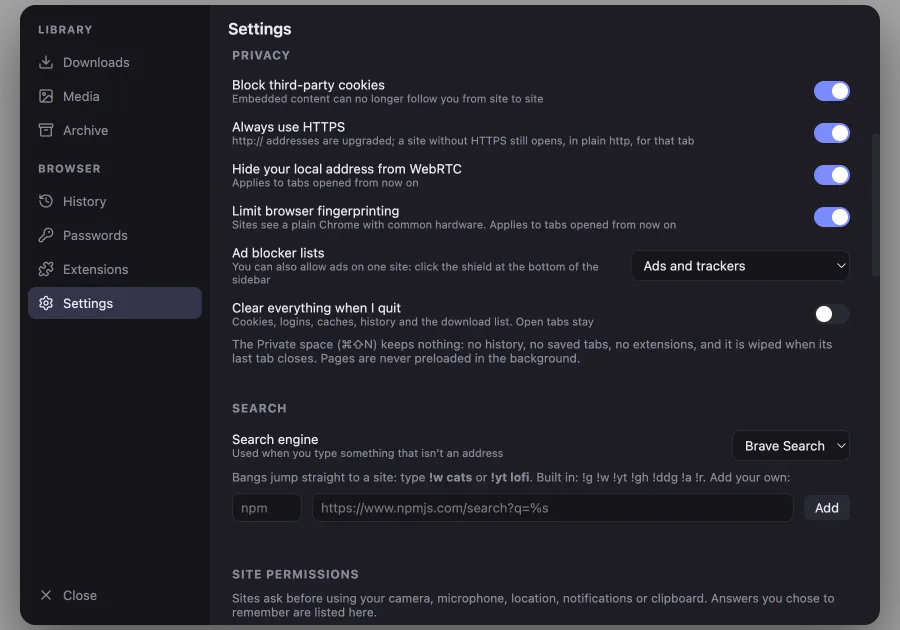This screenshot has height=630, width=900.
Task: Disable Block third-party cookies switch
Action: pos(831,91)
